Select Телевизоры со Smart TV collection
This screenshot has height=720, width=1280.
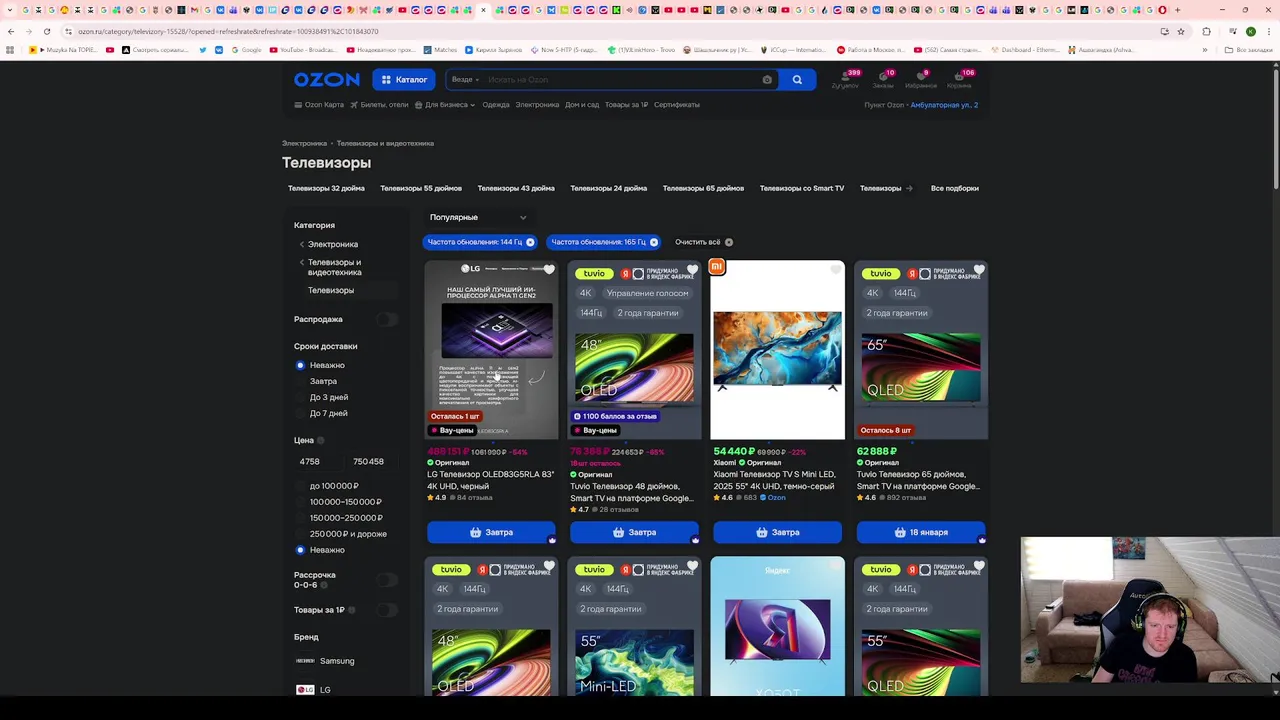802,188
